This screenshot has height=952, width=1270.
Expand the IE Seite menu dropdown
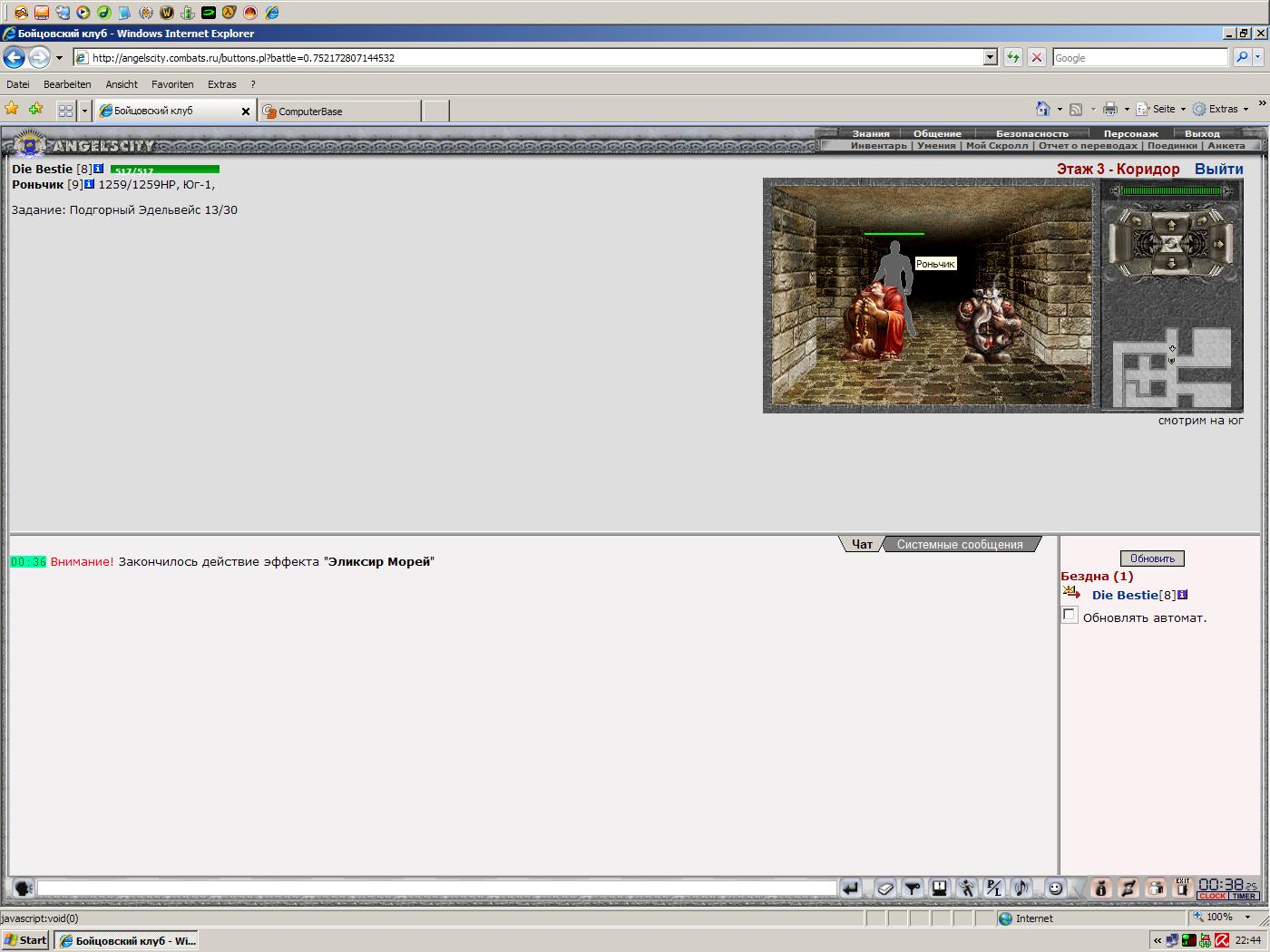coord(1183,109)
